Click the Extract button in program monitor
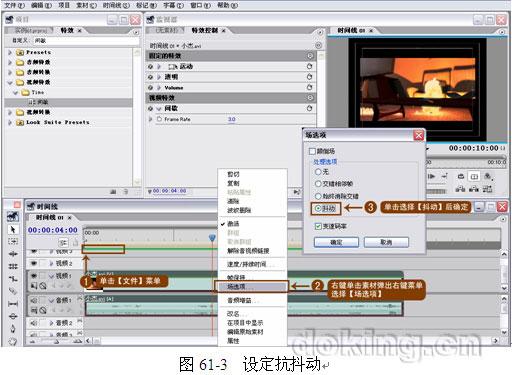Image resolution: width=512 pixels, height=375 pixels. 474,189
